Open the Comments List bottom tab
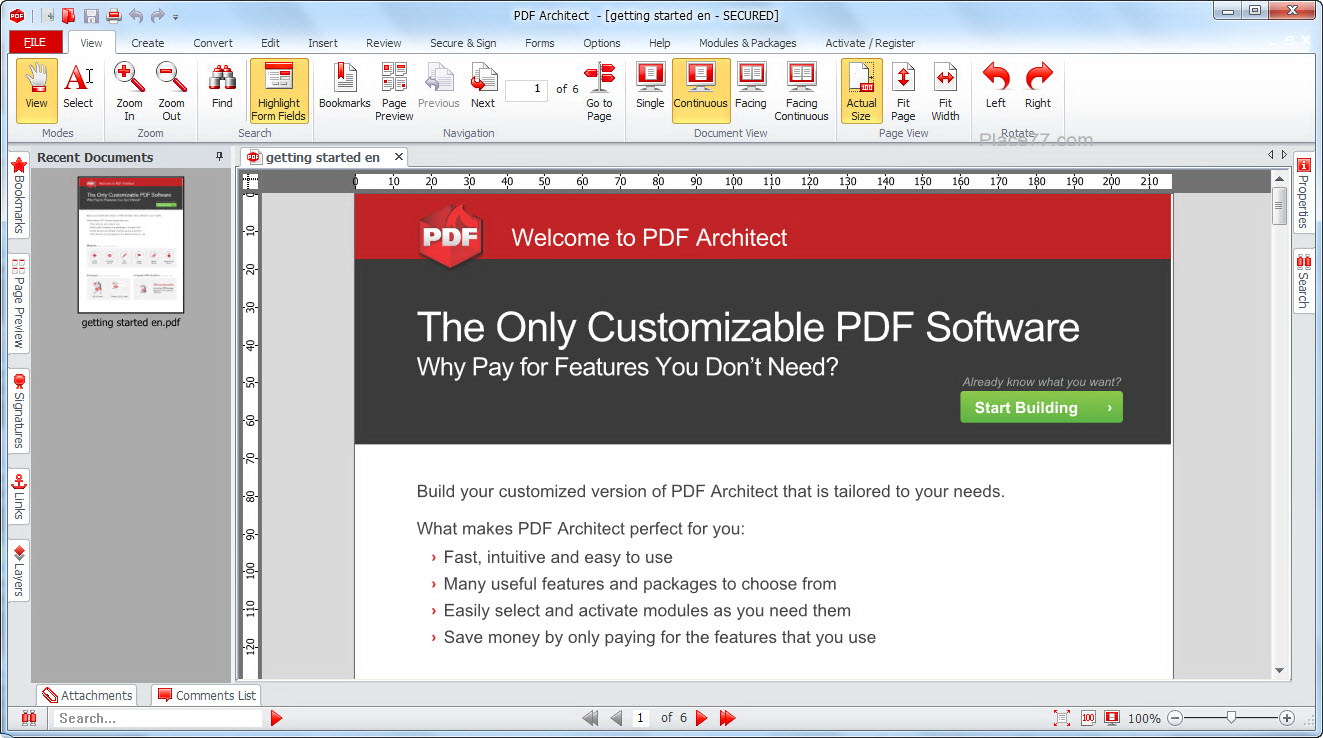The height and width of the screenshot is (738, 1323). coord(207,695)
